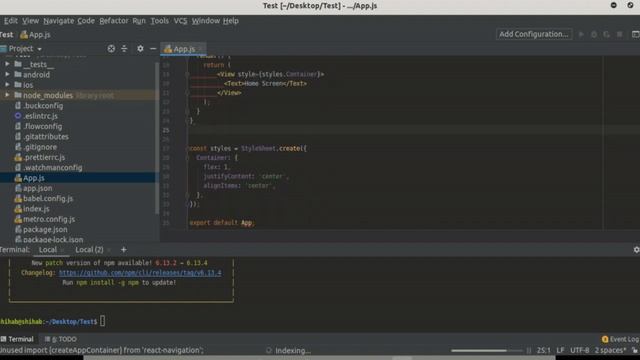Close the App.js editor tab

200,49
